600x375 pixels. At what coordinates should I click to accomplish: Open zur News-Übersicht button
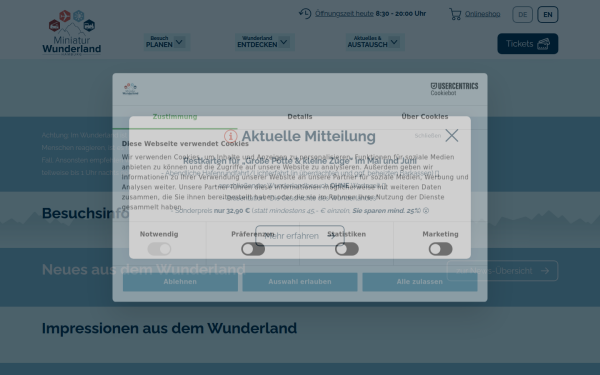[502, 271]
